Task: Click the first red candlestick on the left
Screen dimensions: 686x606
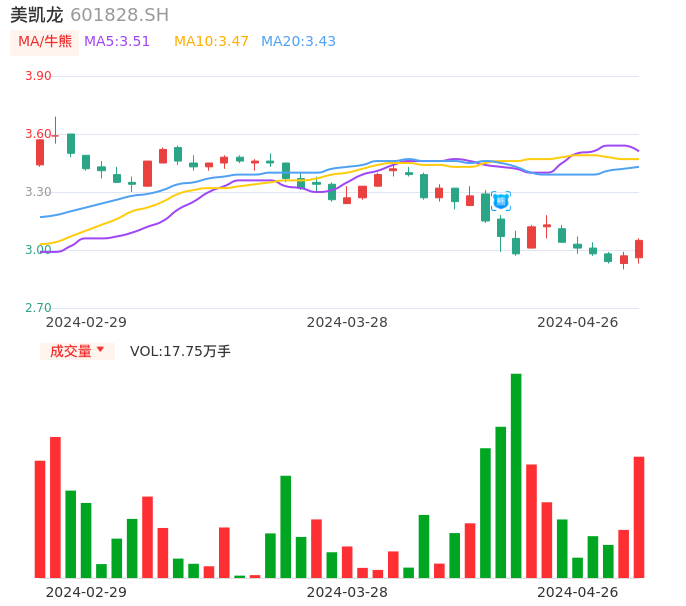Action: [40, 152]
